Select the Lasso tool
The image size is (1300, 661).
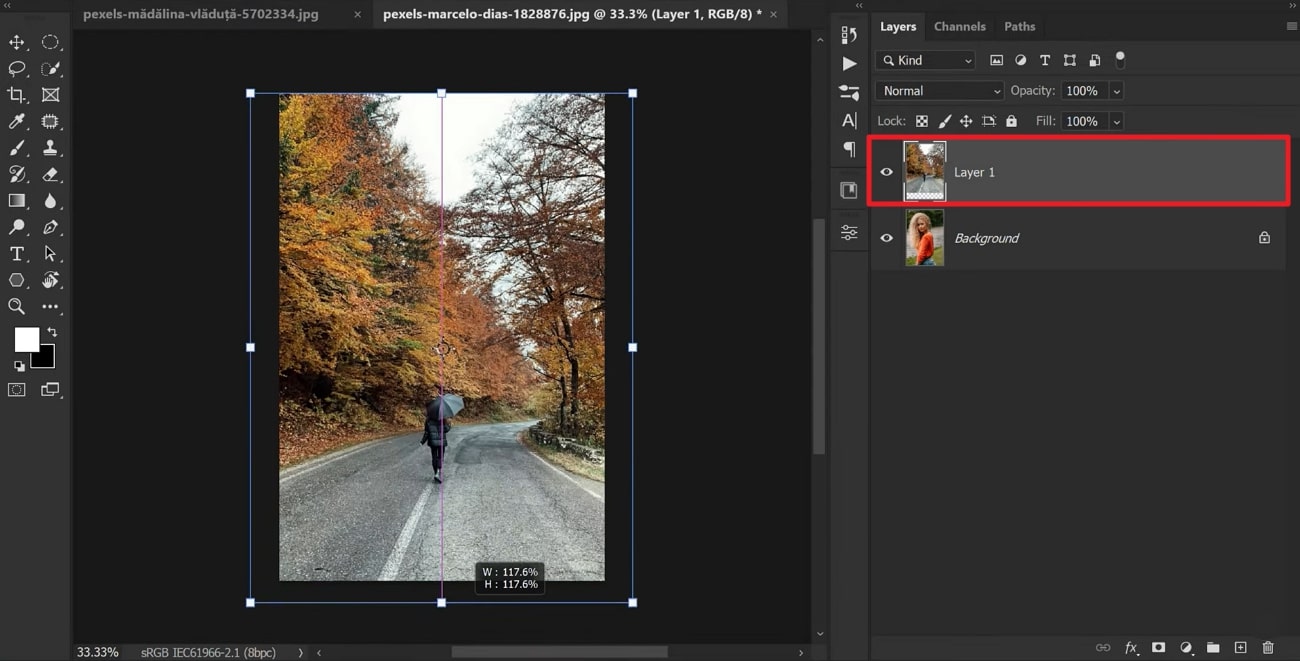[16, 68]
